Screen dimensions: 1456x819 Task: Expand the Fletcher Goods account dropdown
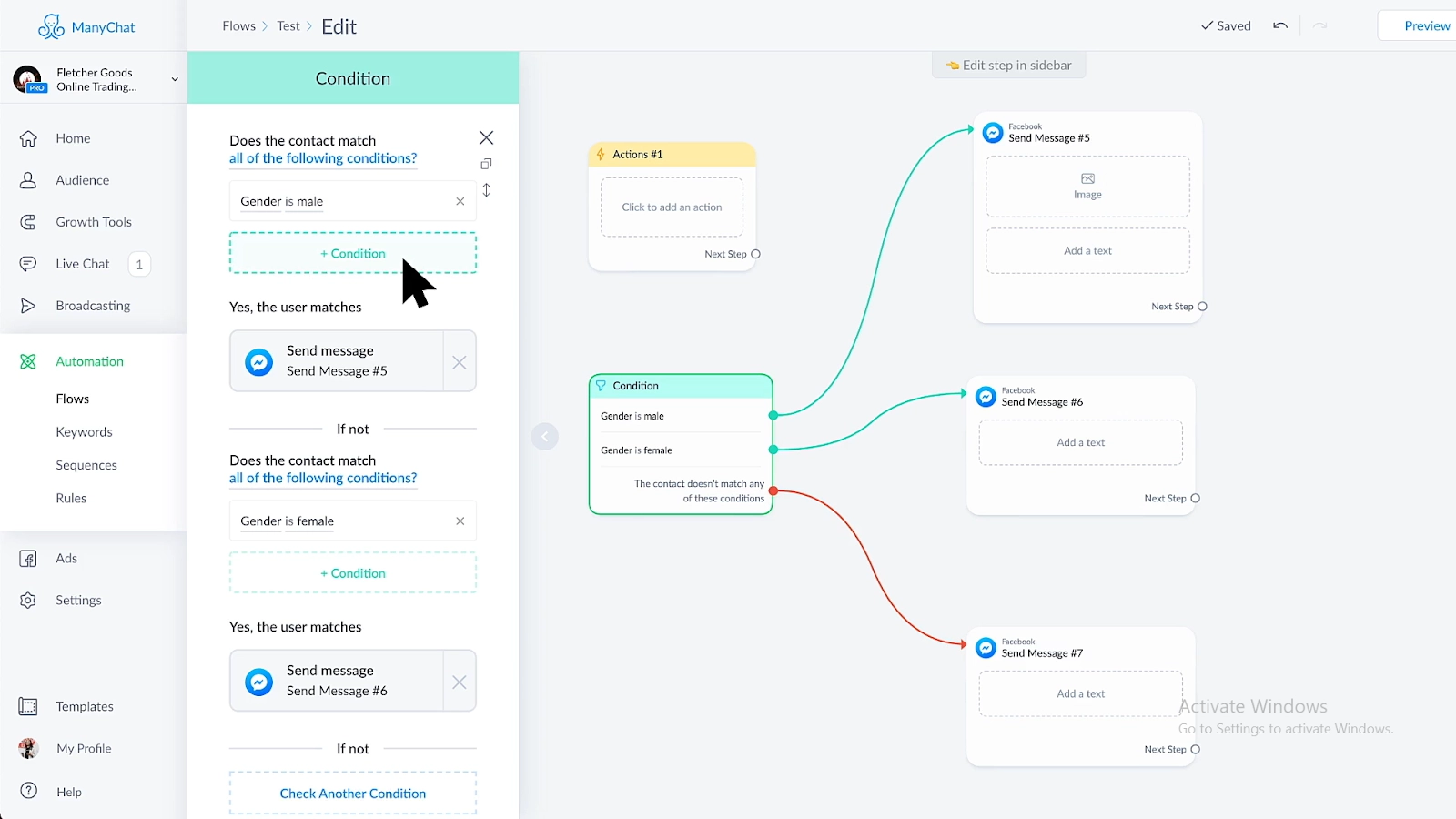175,79
